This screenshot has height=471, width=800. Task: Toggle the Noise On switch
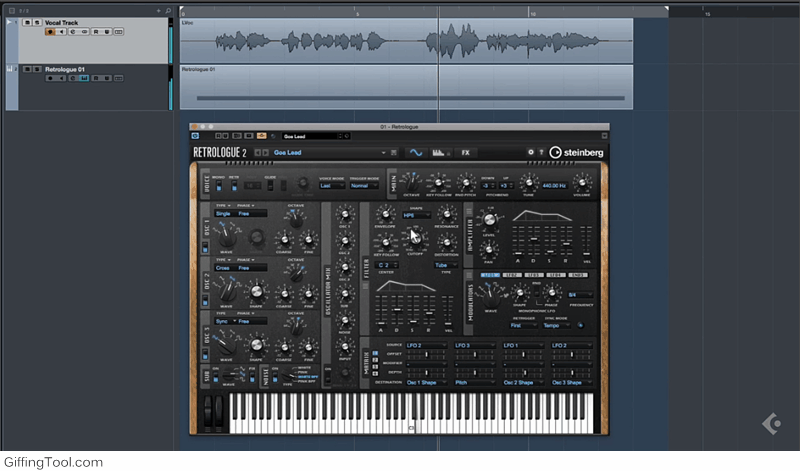point(275,377)
